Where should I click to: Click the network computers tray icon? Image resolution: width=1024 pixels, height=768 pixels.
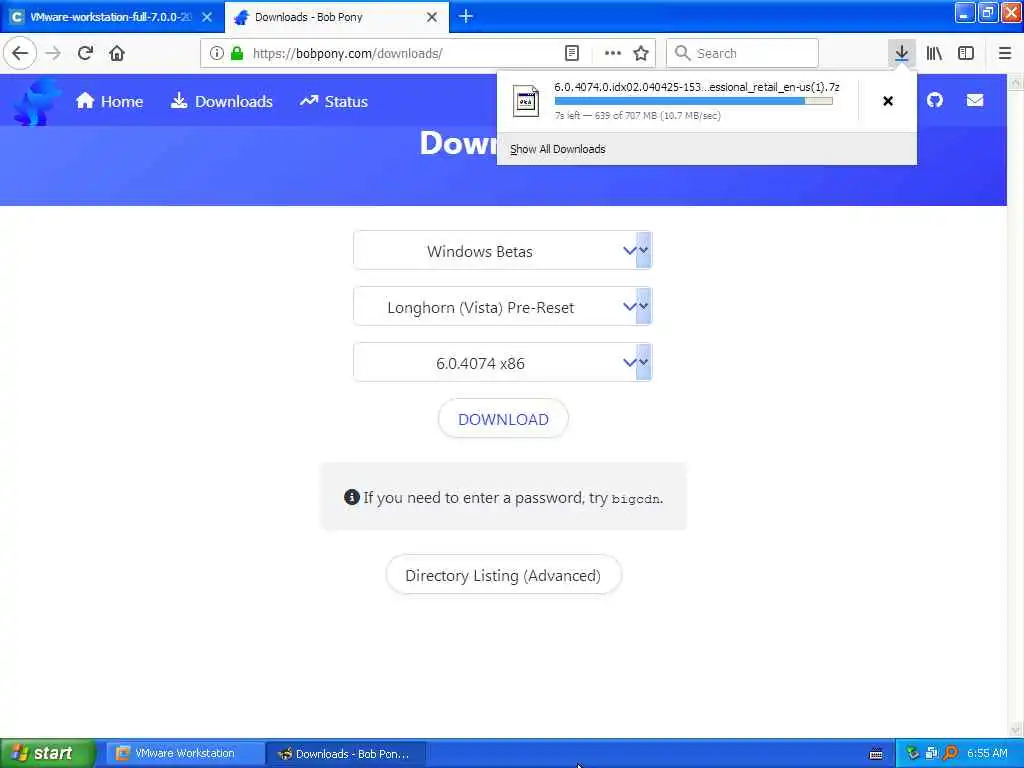pos(931,753)
